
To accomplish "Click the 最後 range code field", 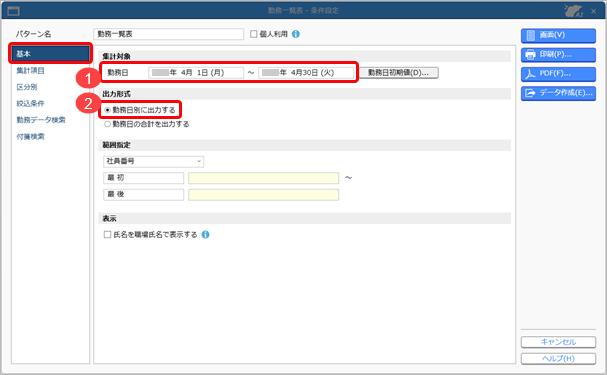I will pos(143,194).
